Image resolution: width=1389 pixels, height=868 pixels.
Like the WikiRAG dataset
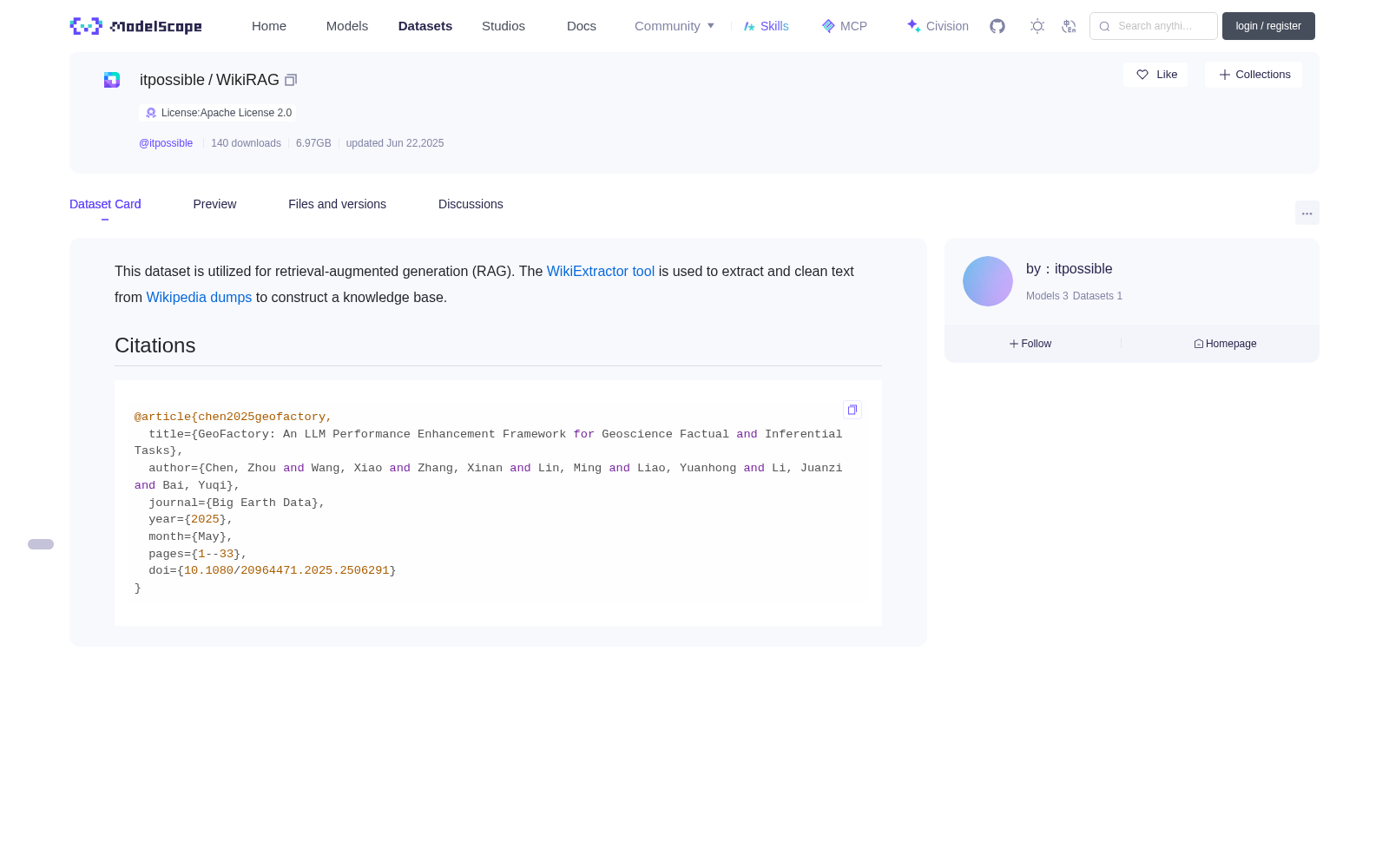(x=1155, y=75)
